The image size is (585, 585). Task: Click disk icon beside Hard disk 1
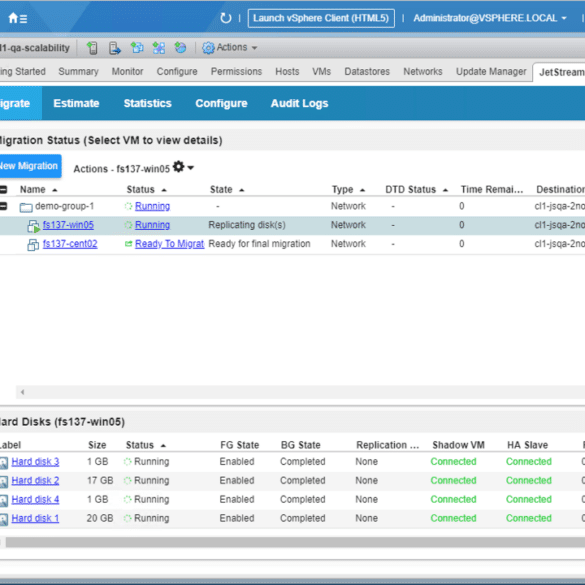pyautogui.click(x=4, y=519)
